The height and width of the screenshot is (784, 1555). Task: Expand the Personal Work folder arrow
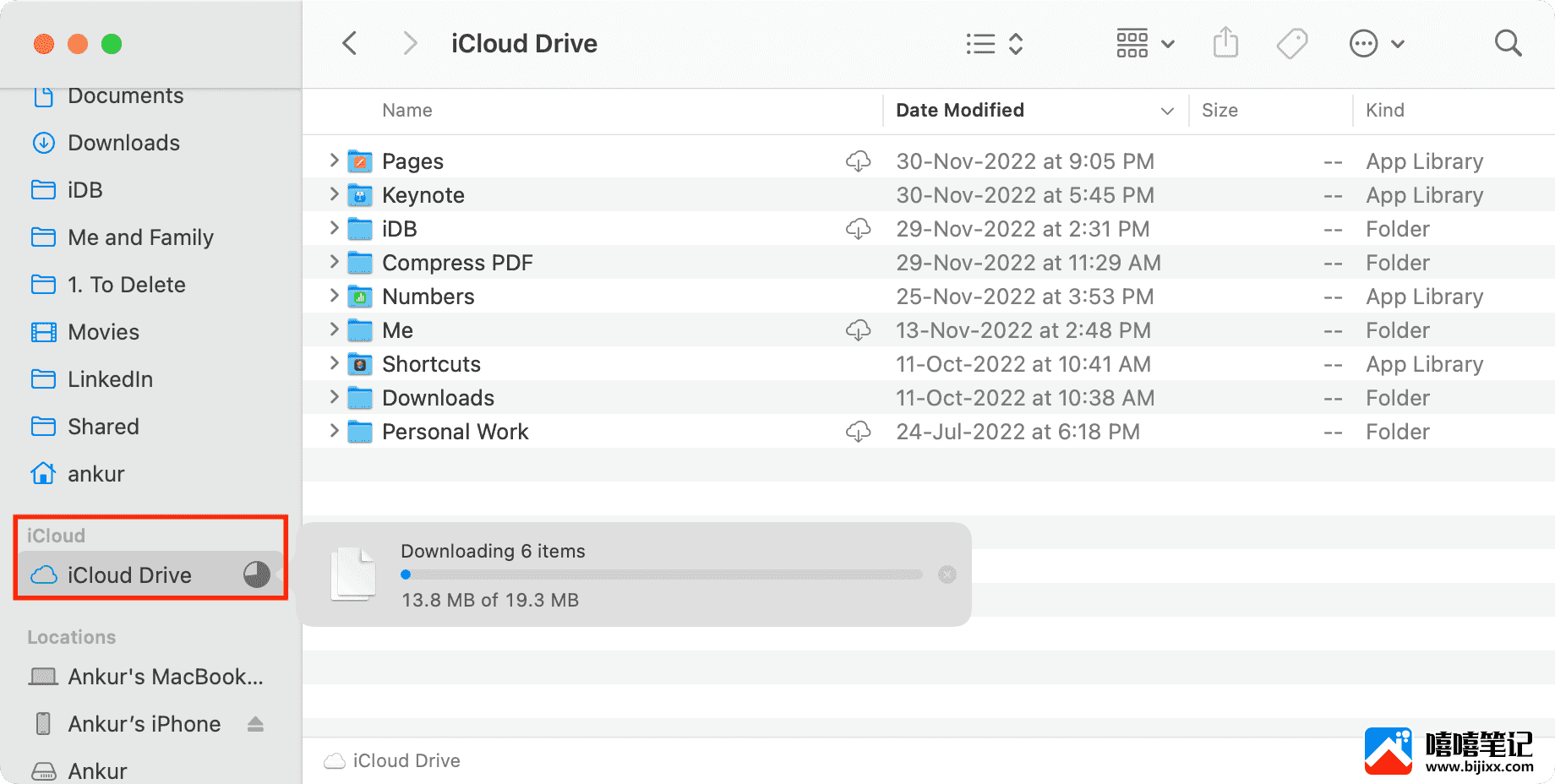click(x=334, y=431)
